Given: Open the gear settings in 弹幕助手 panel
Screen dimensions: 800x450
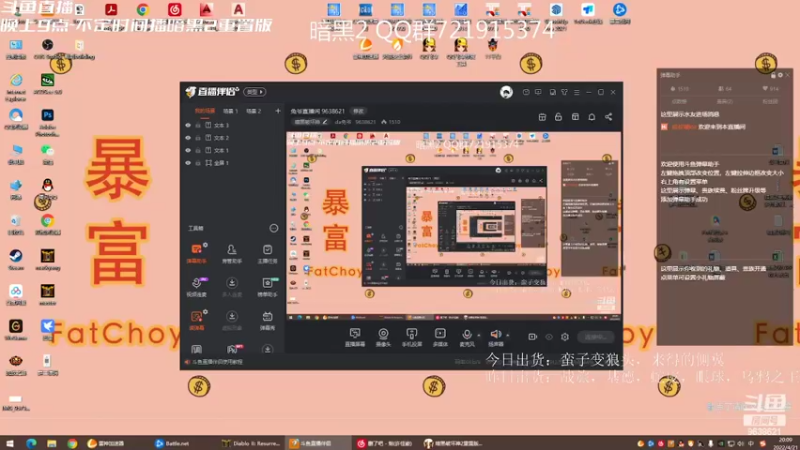Looking at the screenshot, I should [x=780, y=75].
